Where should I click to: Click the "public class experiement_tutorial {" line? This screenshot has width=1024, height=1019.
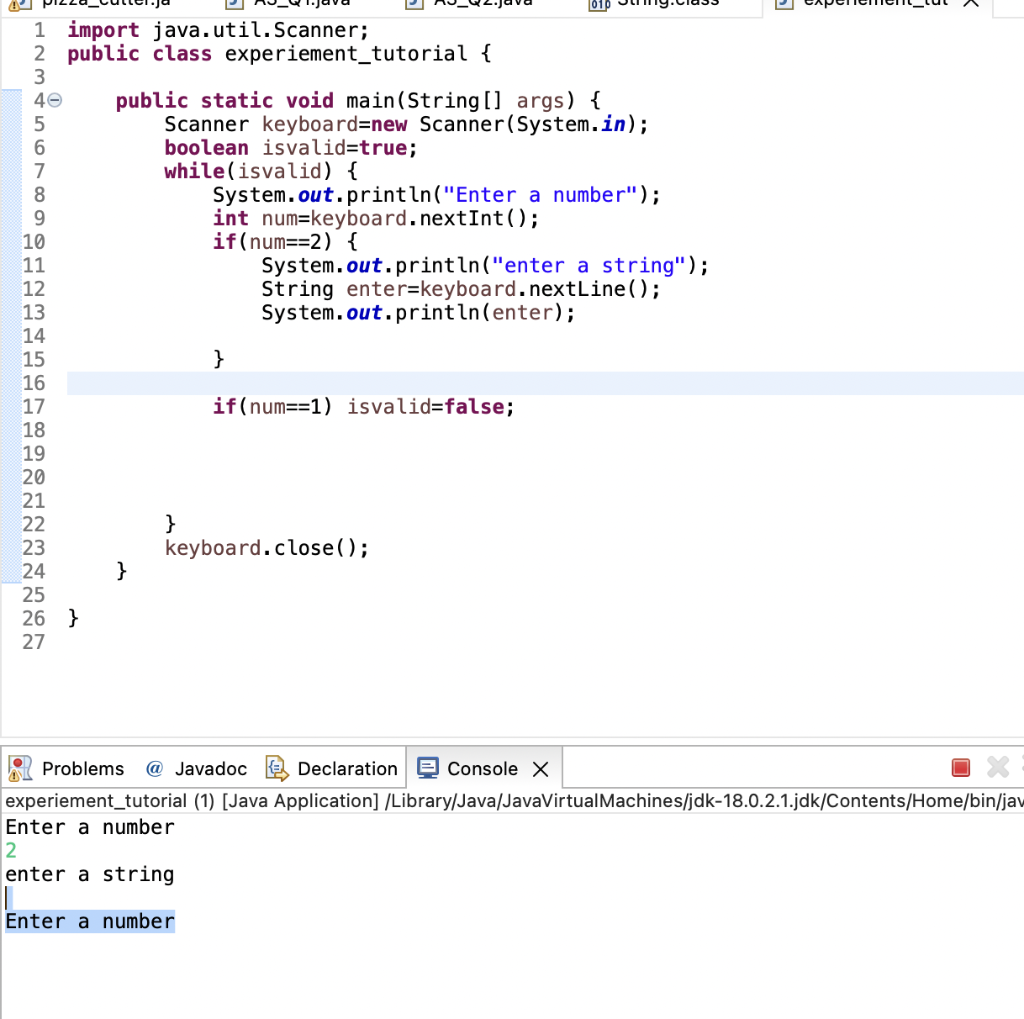click(280, 54)
